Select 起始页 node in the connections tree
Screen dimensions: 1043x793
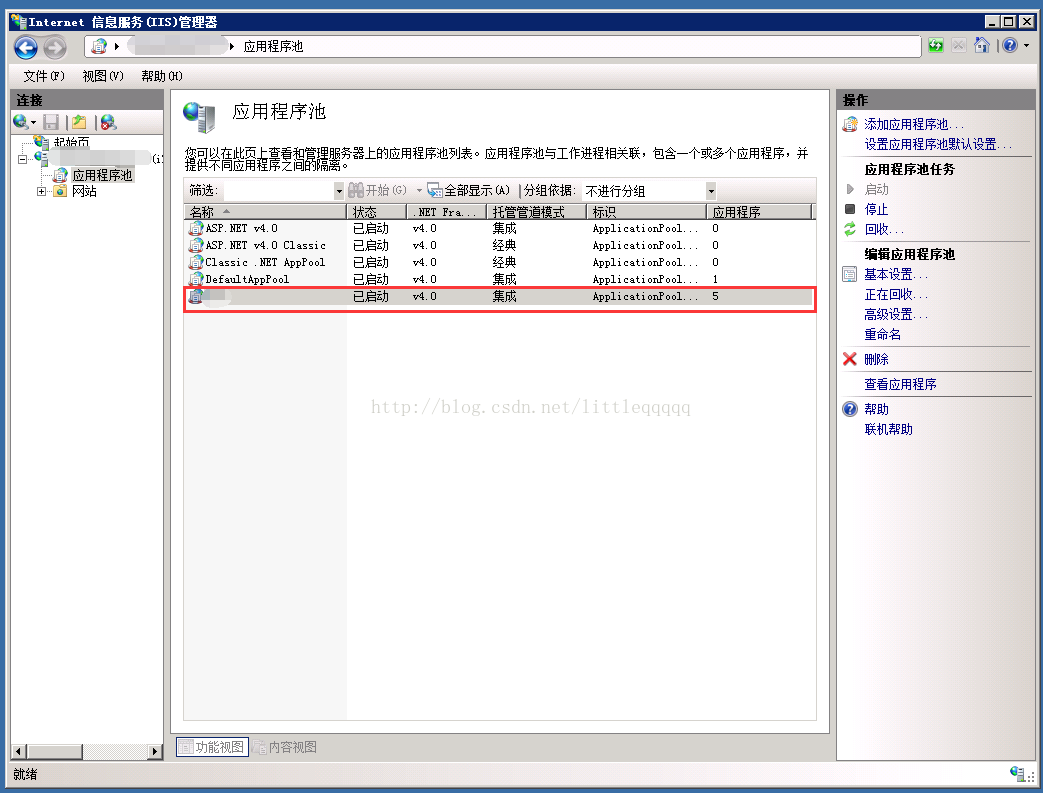pos(71,142)
